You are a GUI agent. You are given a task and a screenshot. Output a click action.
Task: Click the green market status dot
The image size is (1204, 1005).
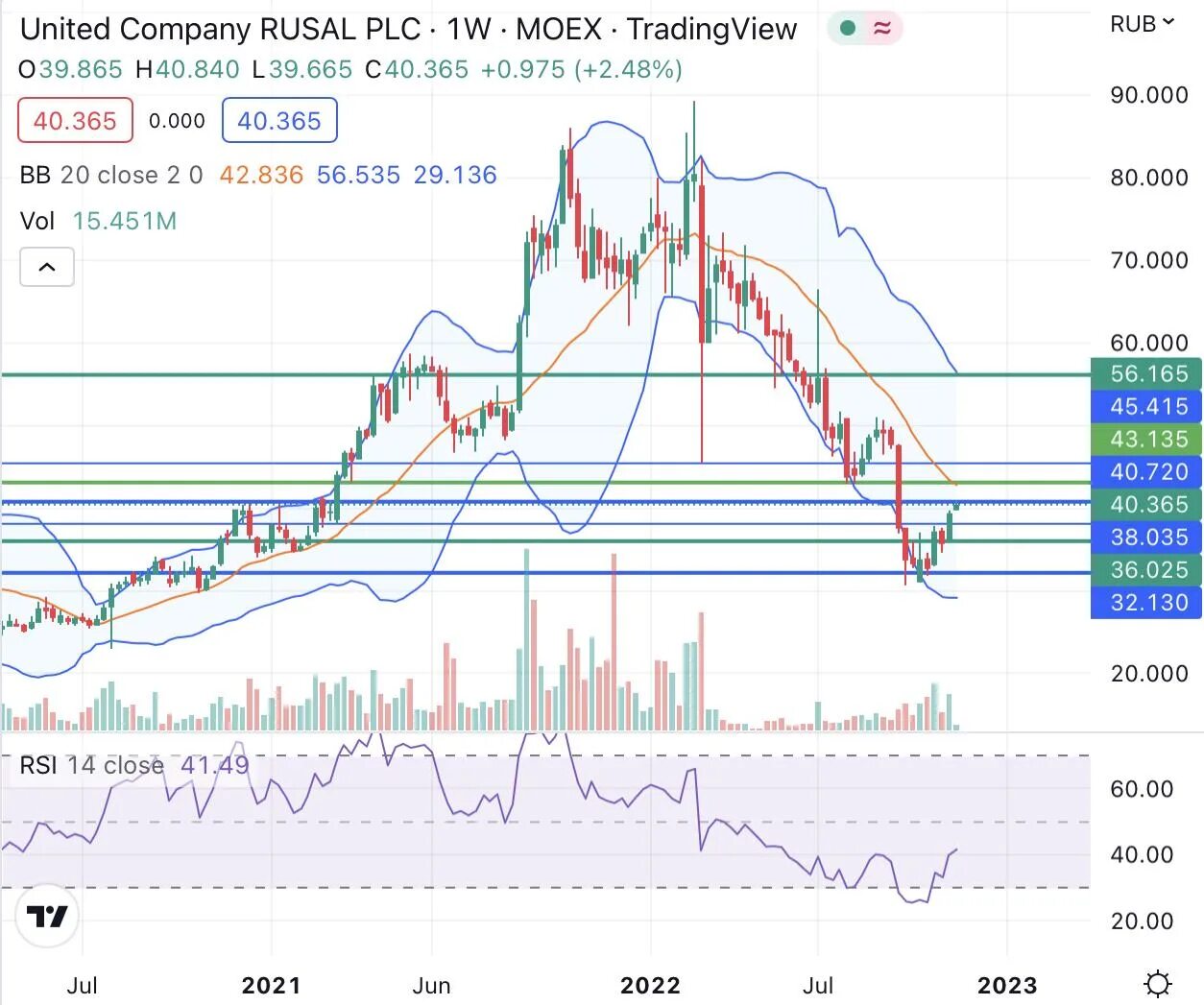(x=848, y=28)
